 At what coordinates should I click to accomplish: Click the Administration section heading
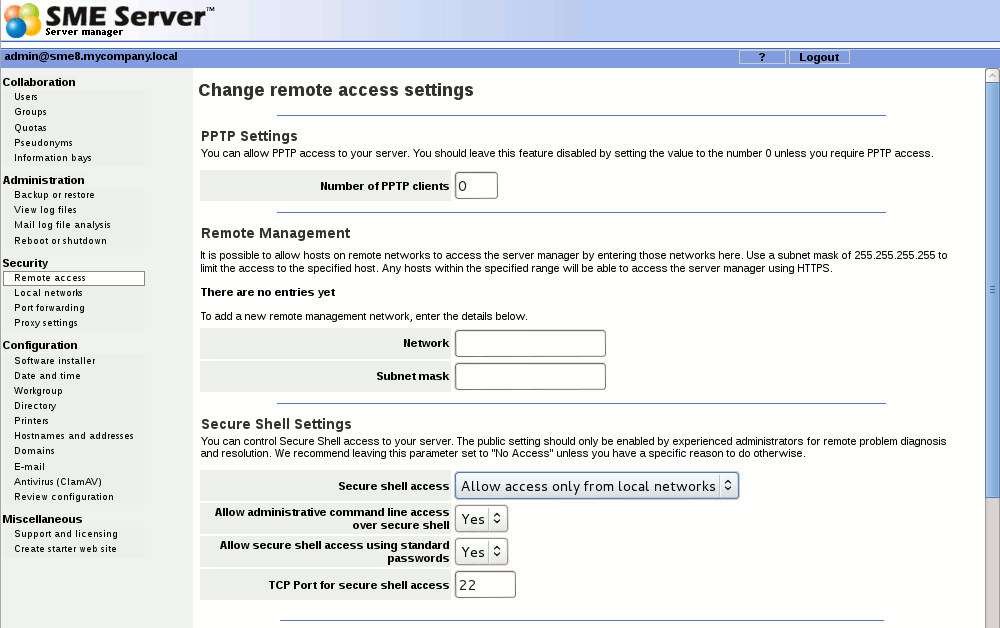(x=43, y=180)
